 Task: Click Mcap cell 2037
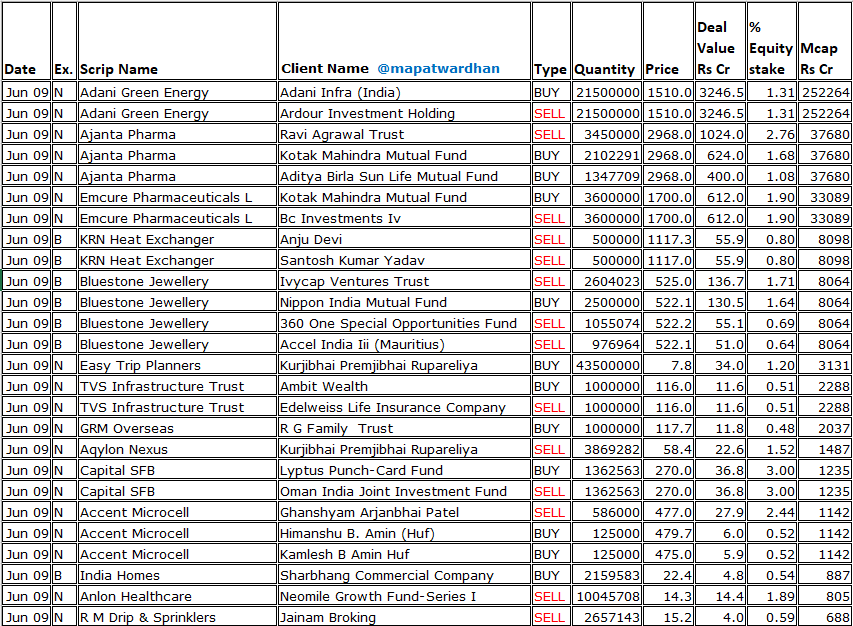[825, 429]
